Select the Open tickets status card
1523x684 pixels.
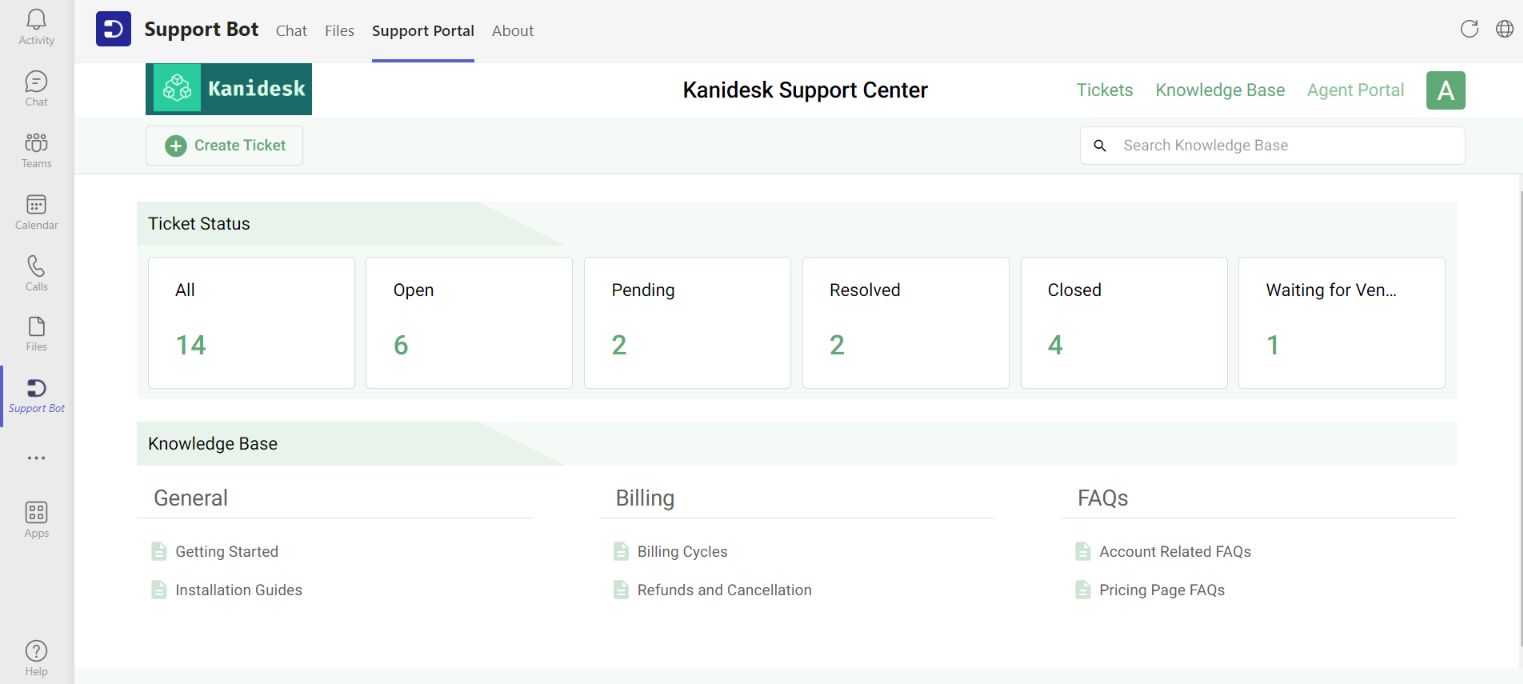tap(468, 322)
